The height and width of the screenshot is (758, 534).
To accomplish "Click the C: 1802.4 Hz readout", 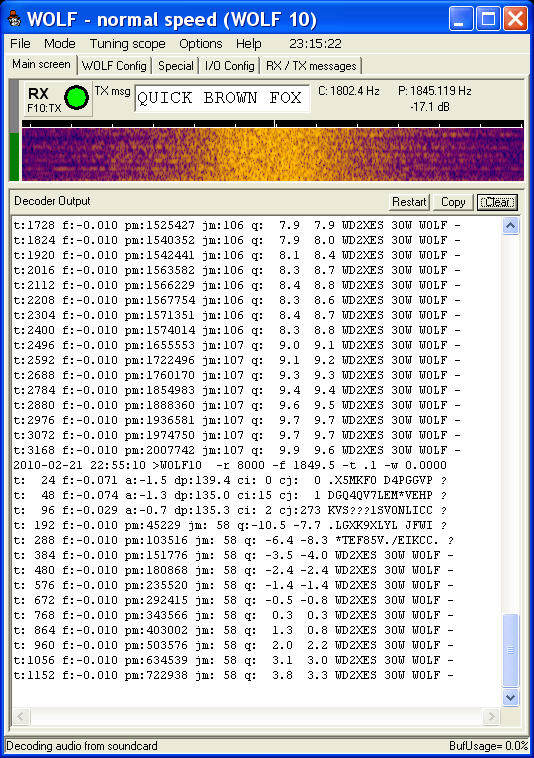I will coord(348,91).
